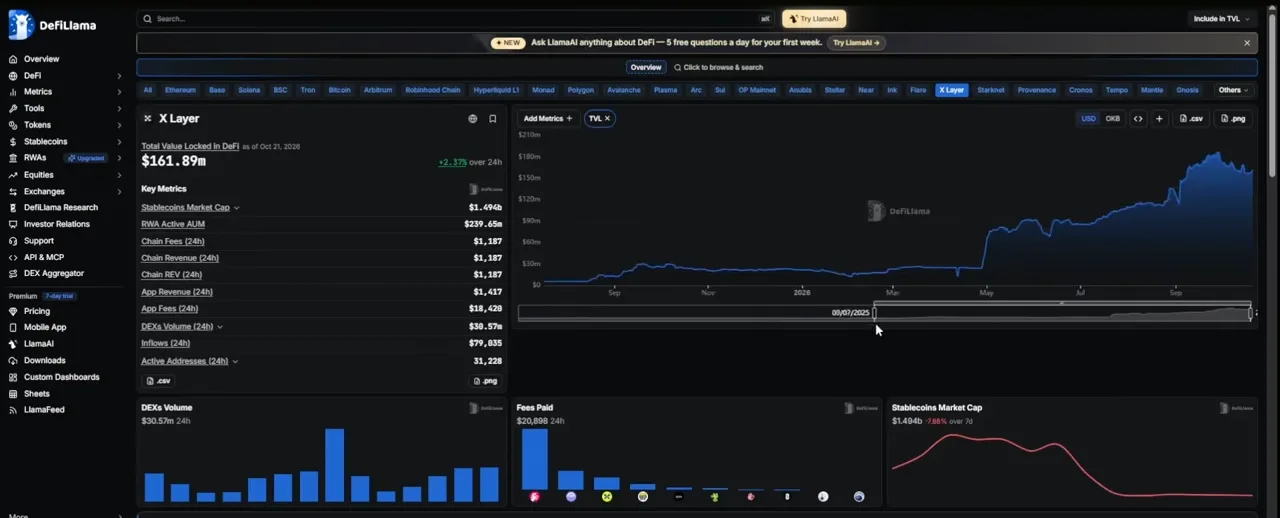Open the Add Metrics dropdown
The height and width of the screenshot is (518, 1280).
coord(548,118)
